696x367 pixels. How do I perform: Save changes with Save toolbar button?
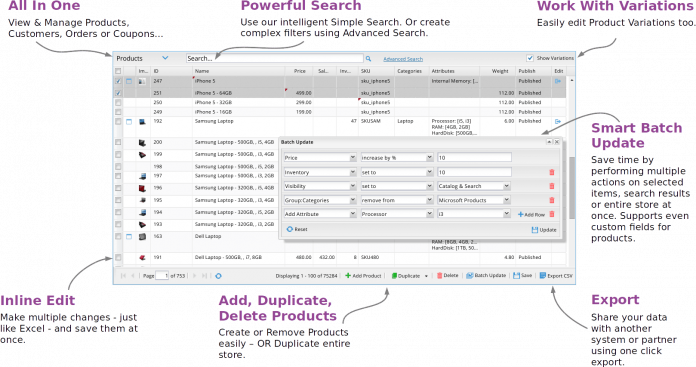(x=522, y=276)
